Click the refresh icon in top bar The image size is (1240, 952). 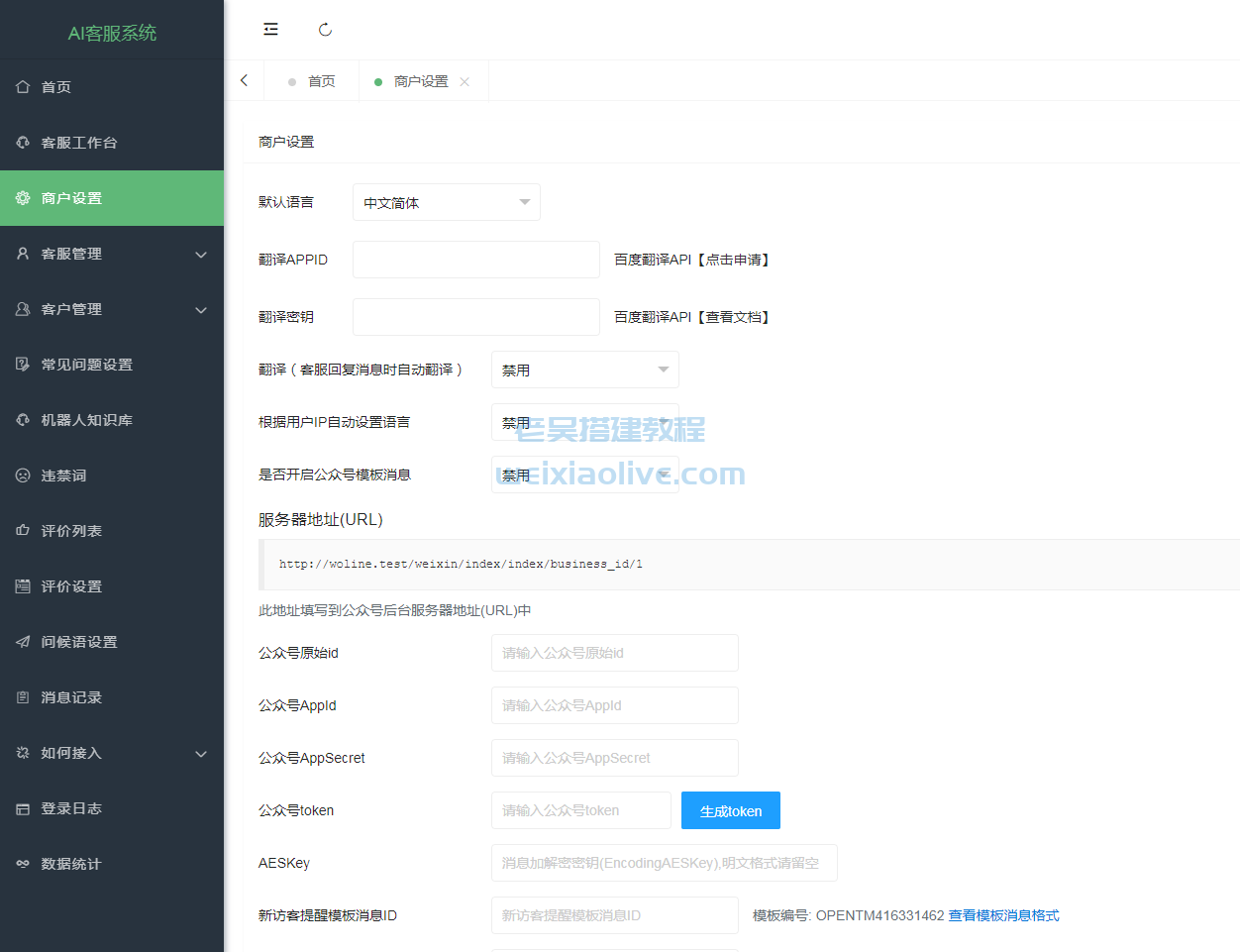click(x=325, y=29)
